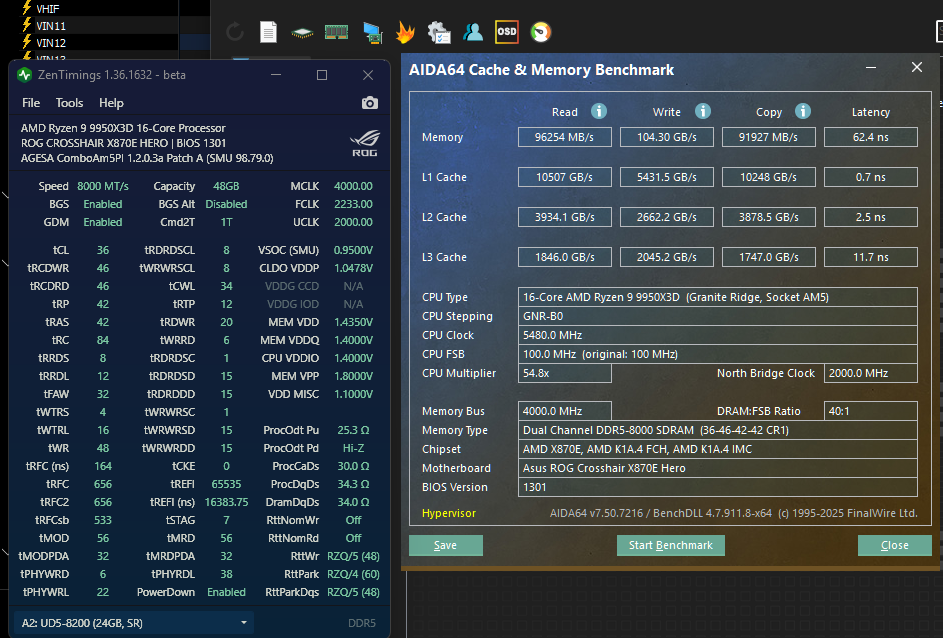Take a screenshot with ZenTimings camera icon
This screenshot has height=638, width=943.
point(369,103)
